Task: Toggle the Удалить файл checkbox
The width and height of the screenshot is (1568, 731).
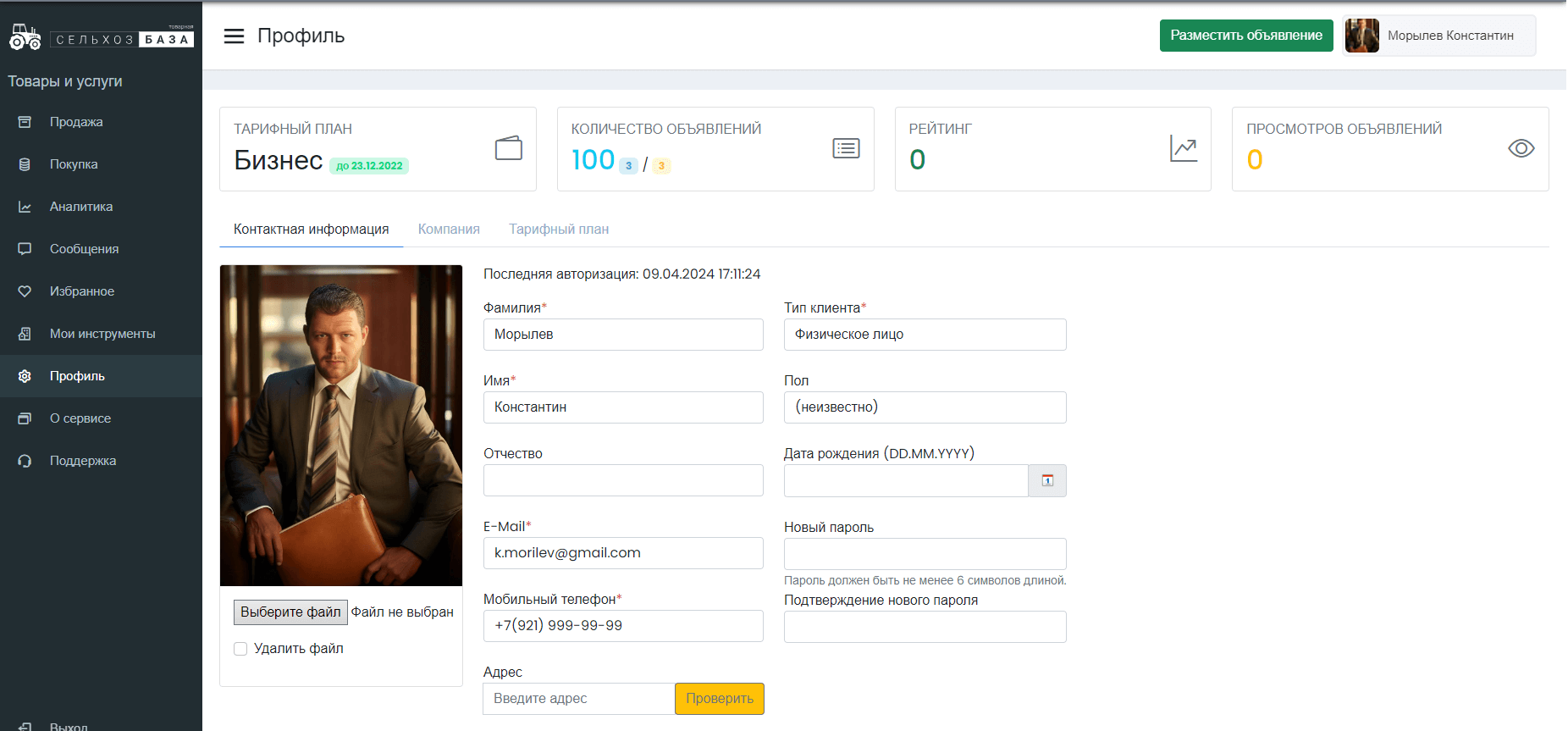Action: 240,649
